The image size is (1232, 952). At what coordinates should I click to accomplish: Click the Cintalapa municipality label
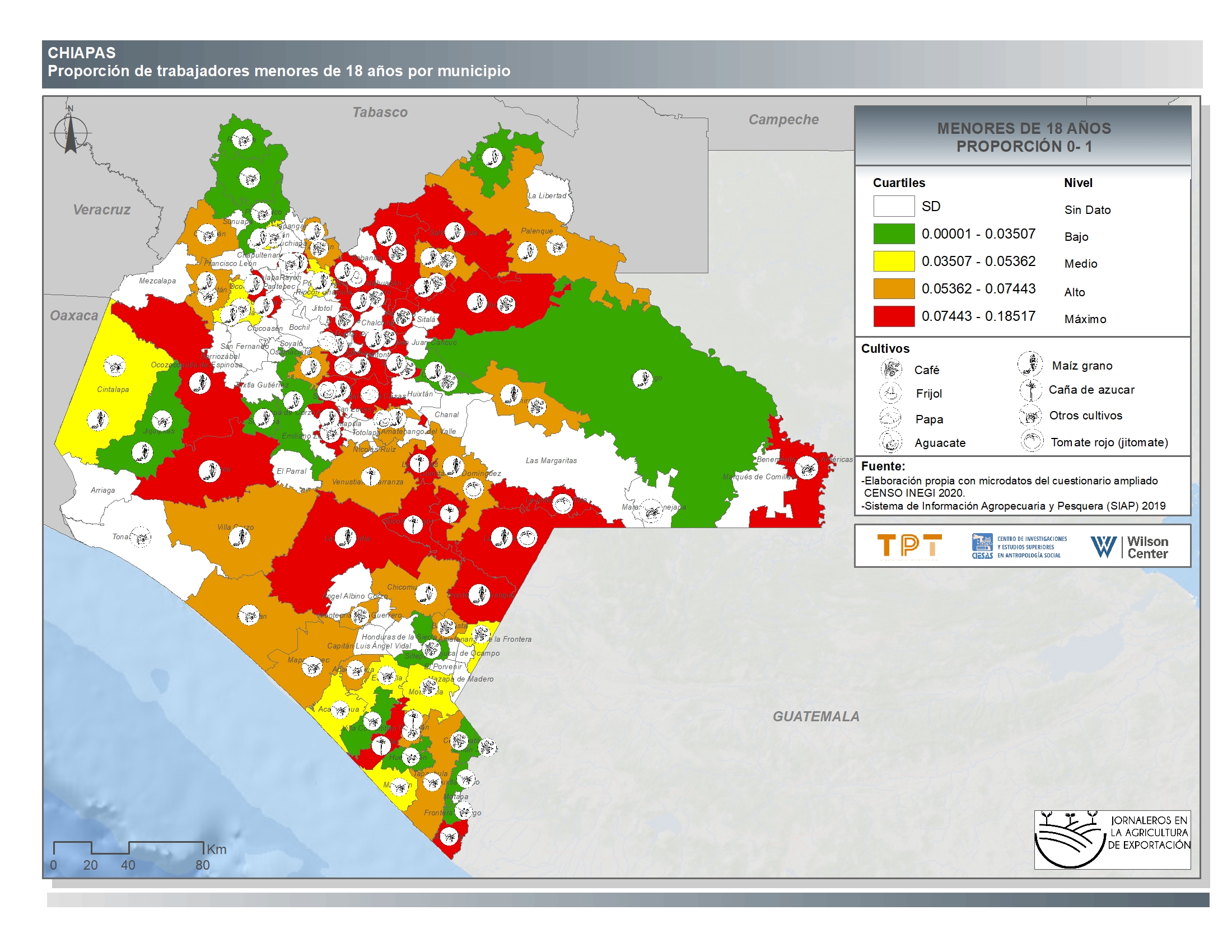113,389
